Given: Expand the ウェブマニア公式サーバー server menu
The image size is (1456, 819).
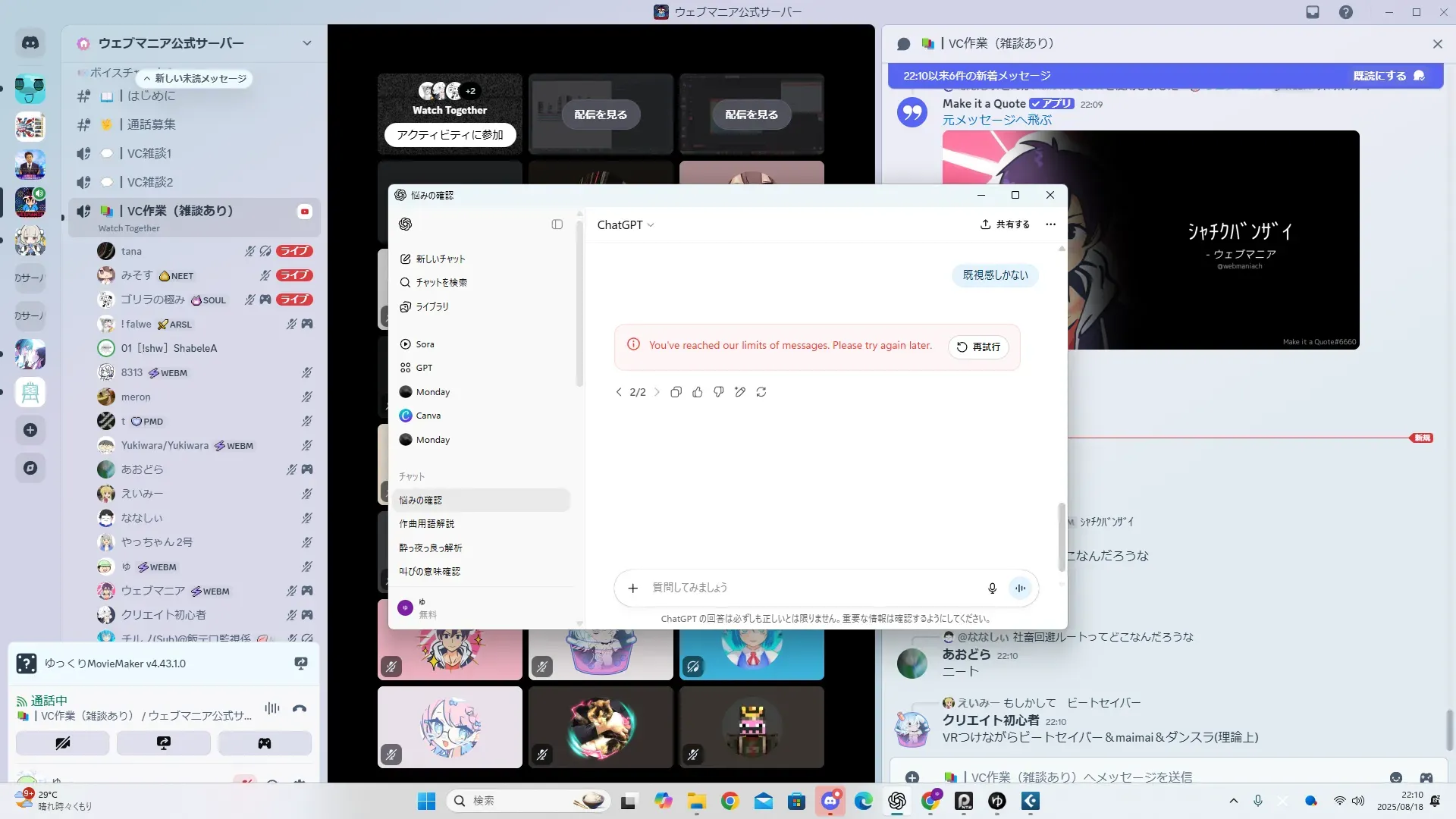Looking at the screenshot, I should [306, 43].
